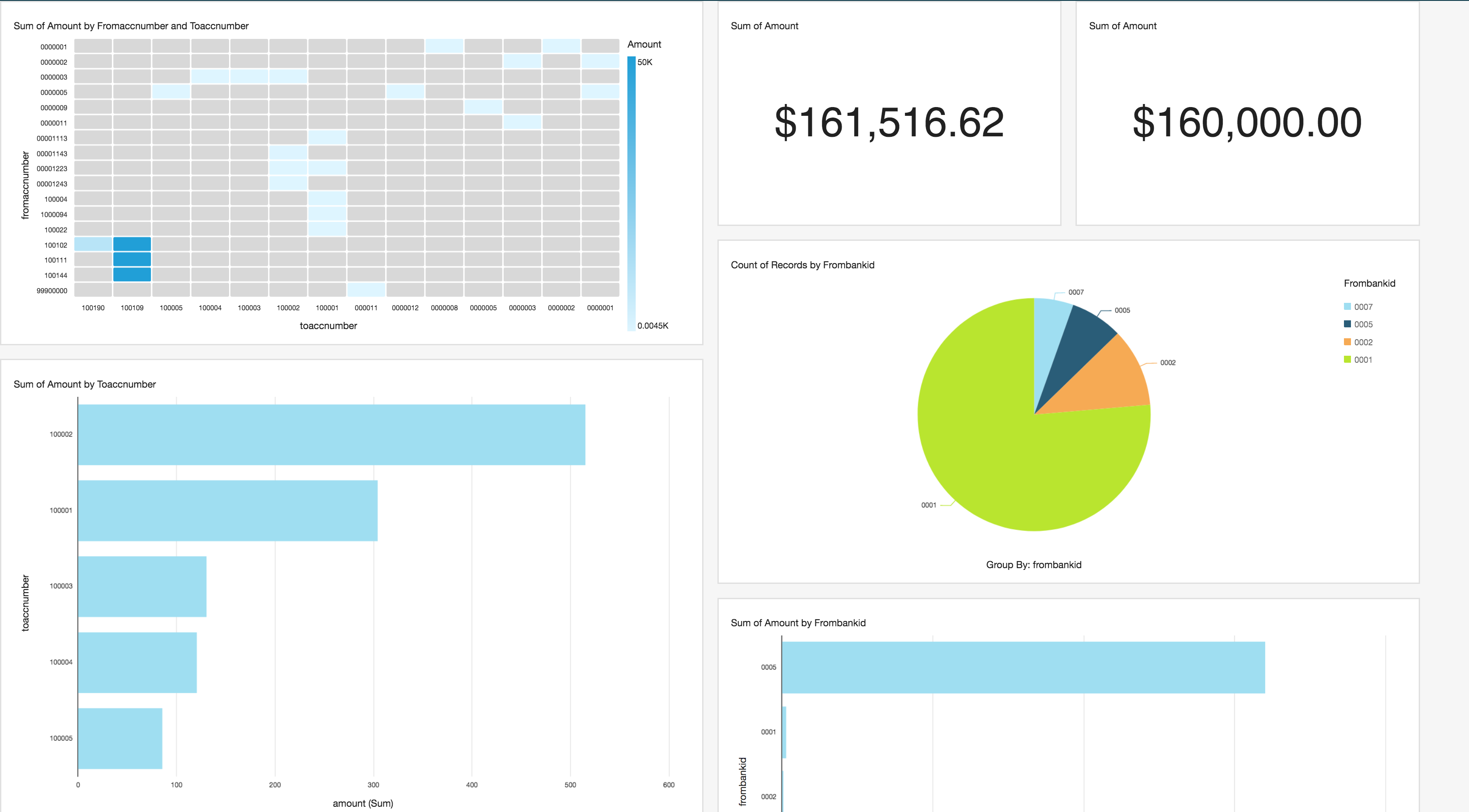The width and height of the screenshot is (1469, 812).
Task: Click the 100001 bar in Toaccnumber chart
Action: click(x=227, y=510)
